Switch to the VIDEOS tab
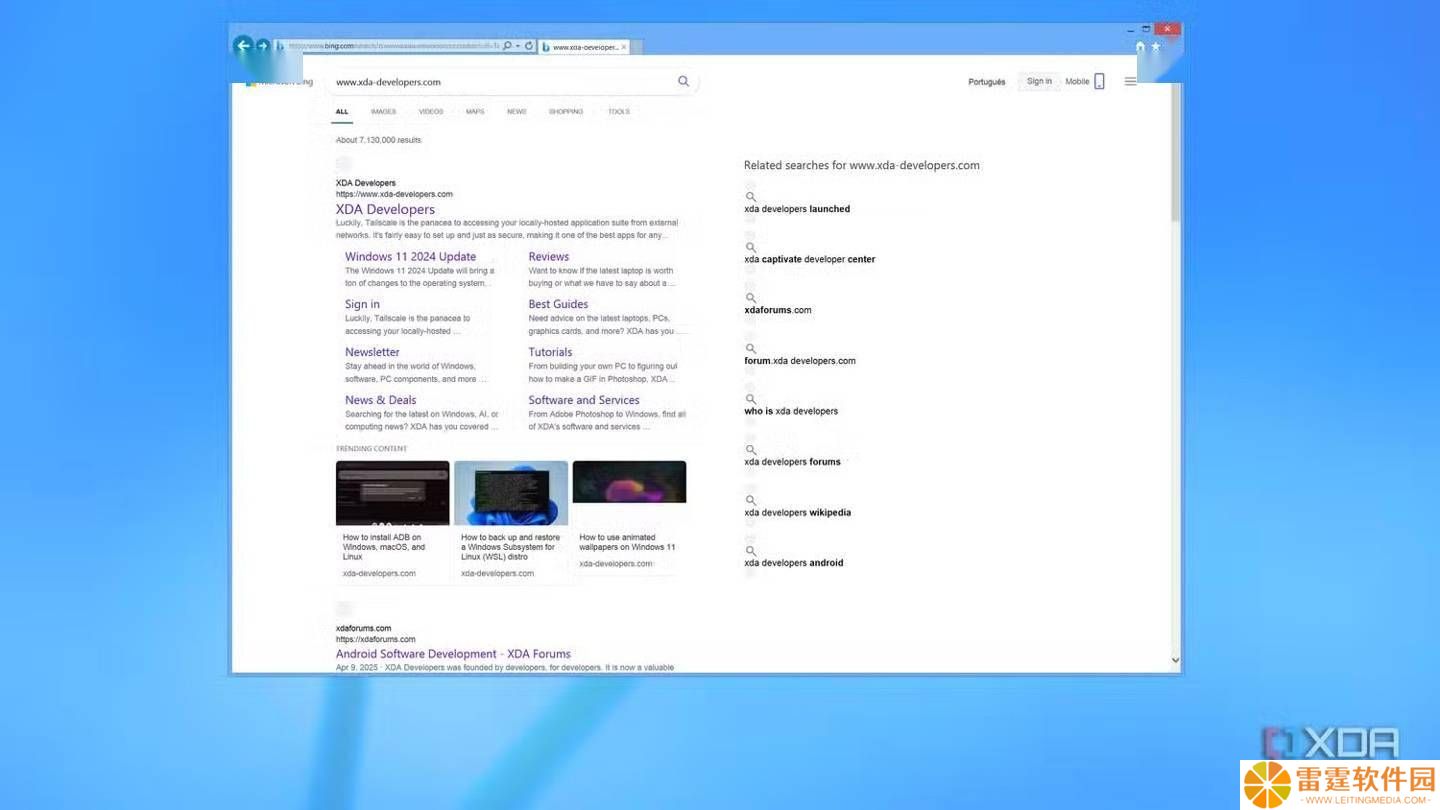Screen dimensions: 1440x810 coord(431,111)
